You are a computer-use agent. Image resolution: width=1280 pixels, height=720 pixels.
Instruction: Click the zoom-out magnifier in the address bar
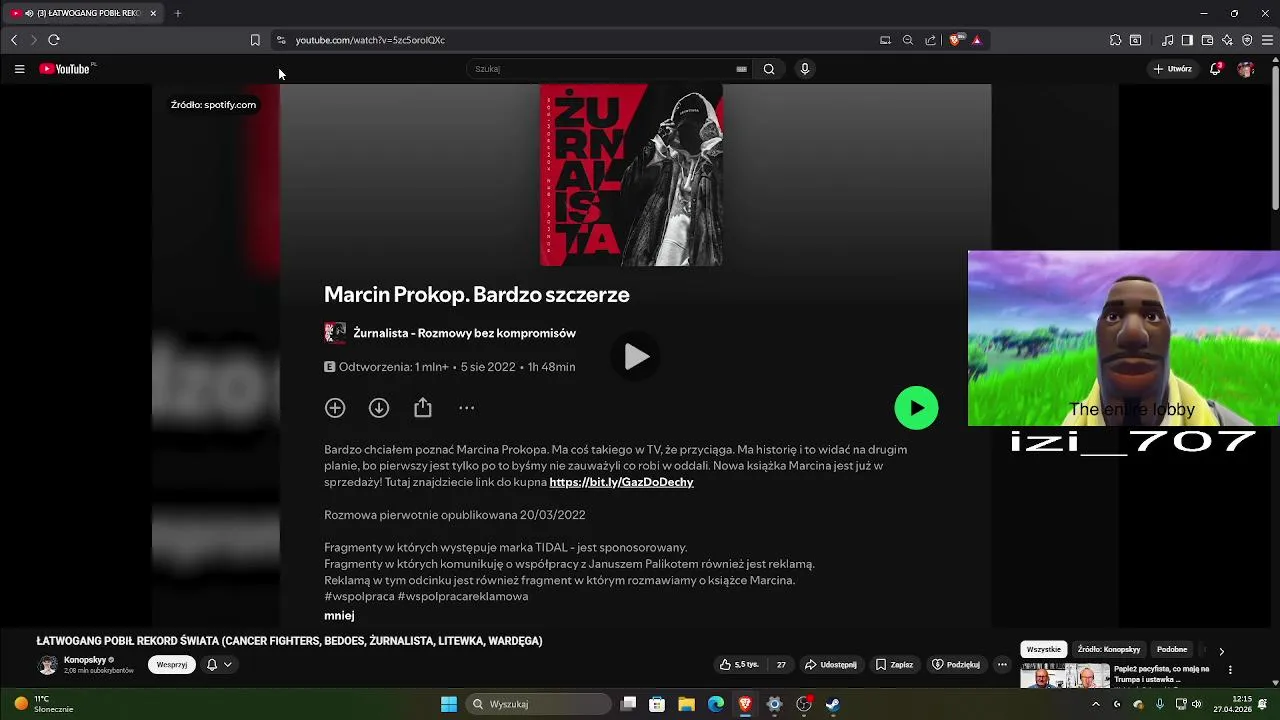click(908, 40)
